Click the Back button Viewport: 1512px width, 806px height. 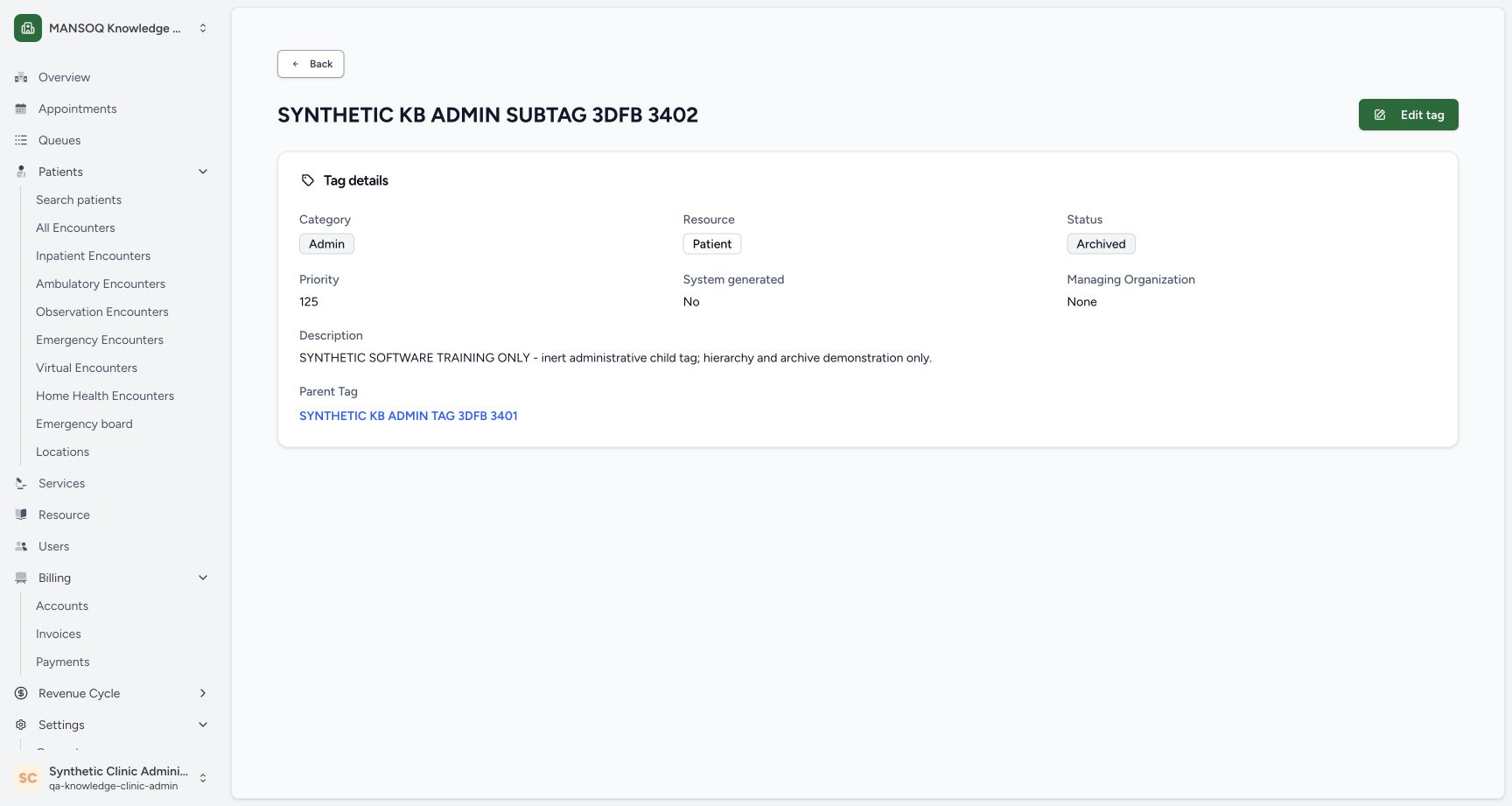pos(311,64)
